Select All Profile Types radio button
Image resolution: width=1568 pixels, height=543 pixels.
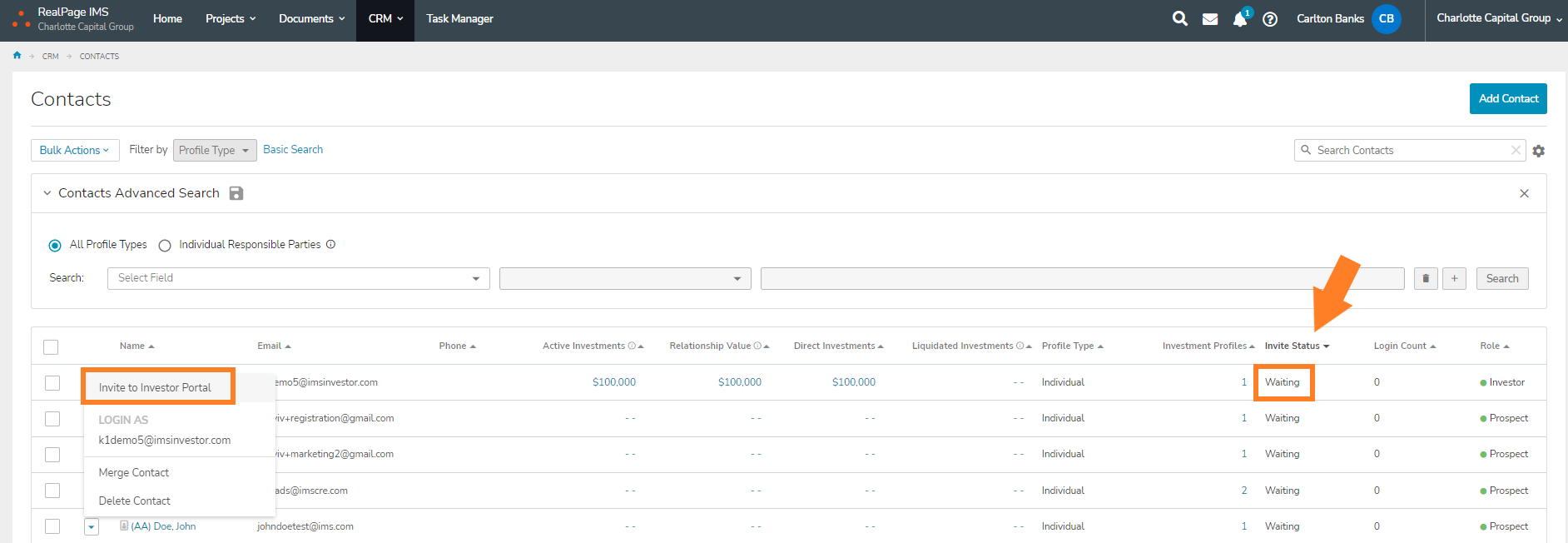coord(55,245)
